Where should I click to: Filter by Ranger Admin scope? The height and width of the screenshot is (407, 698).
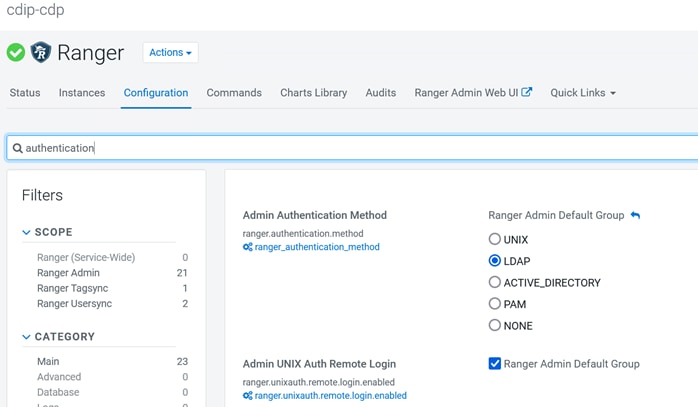pyautogui.click(x=68, y=273)
